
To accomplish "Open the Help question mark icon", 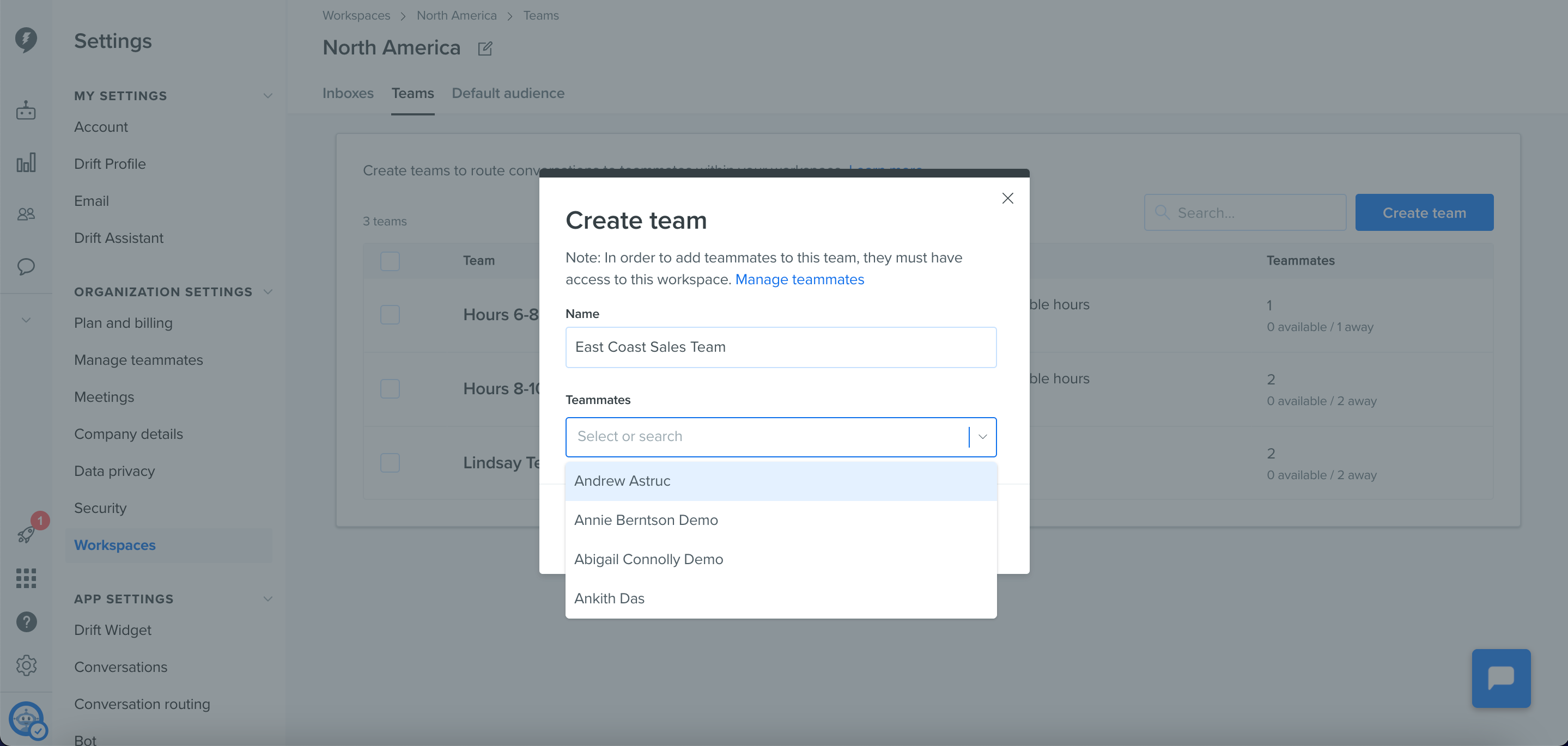I will pyautogui.click(x=26, y=621).
